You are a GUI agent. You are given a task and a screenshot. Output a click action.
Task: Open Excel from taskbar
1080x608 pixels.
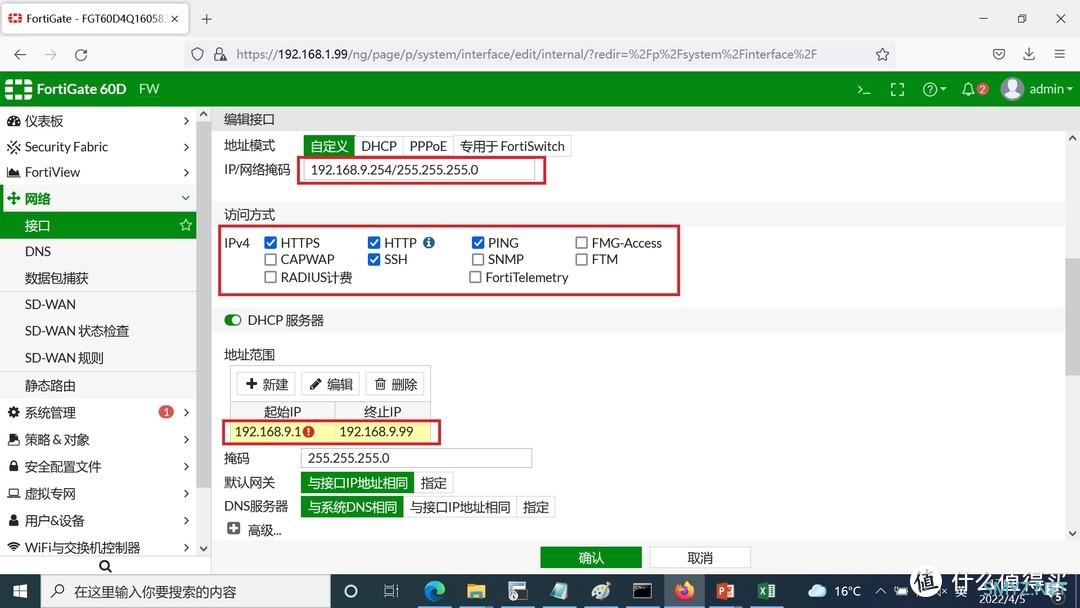pos(767,591)
